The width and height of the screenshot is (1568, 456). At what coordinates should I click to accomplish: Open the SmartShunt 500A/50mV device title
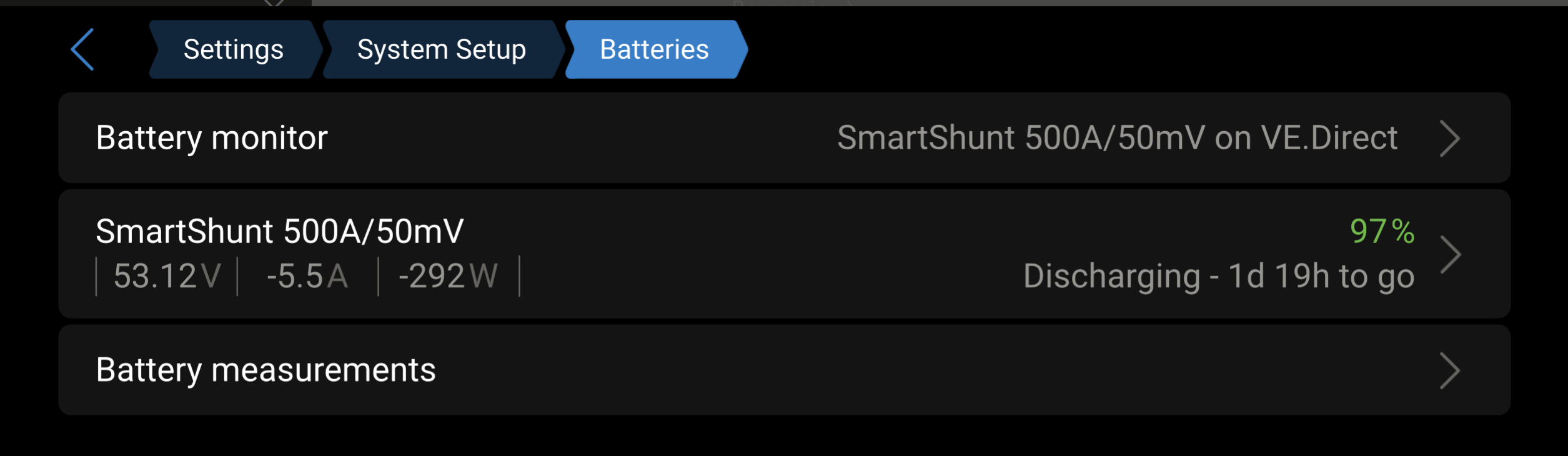click(x=279, y=232)
